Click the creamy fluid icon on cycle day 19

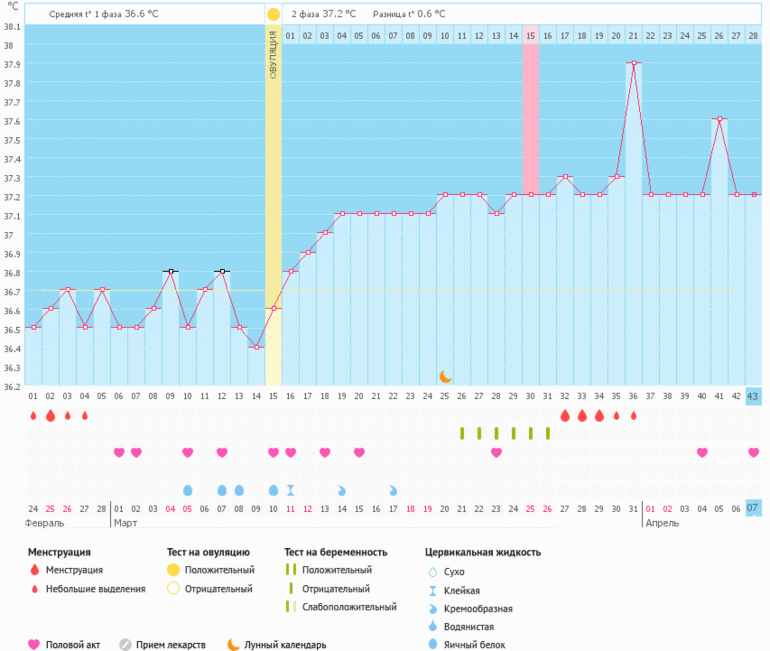click(x=342, y=490)
